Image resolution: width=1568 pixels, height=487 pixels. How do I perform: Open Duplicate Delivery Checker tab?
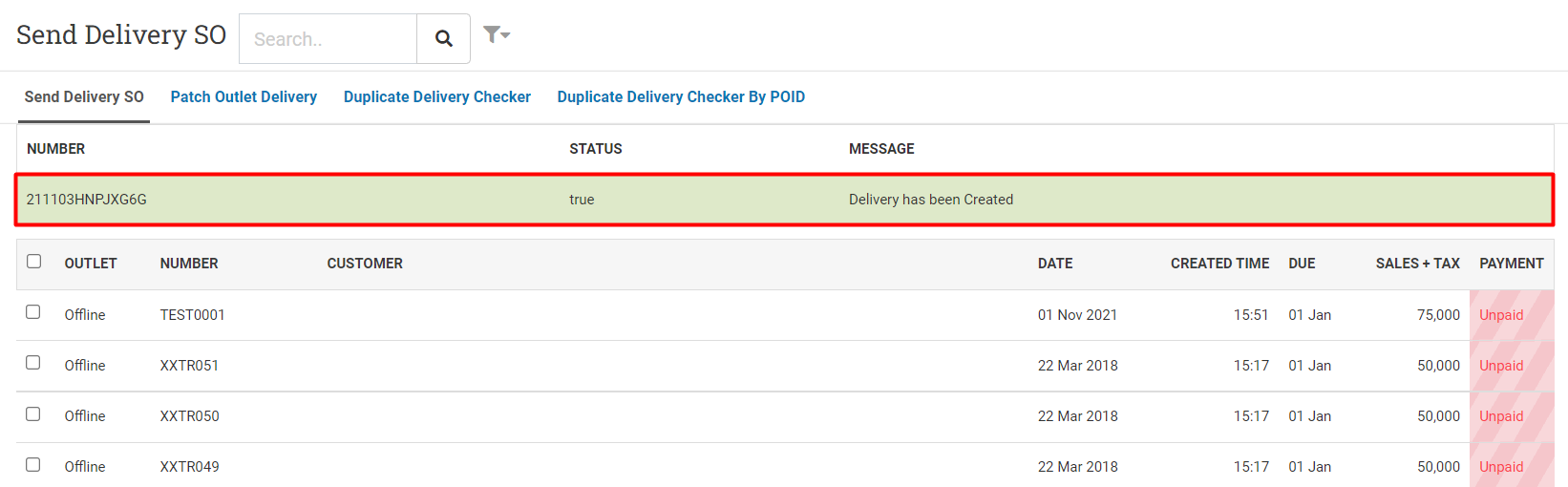pos(437,96)
